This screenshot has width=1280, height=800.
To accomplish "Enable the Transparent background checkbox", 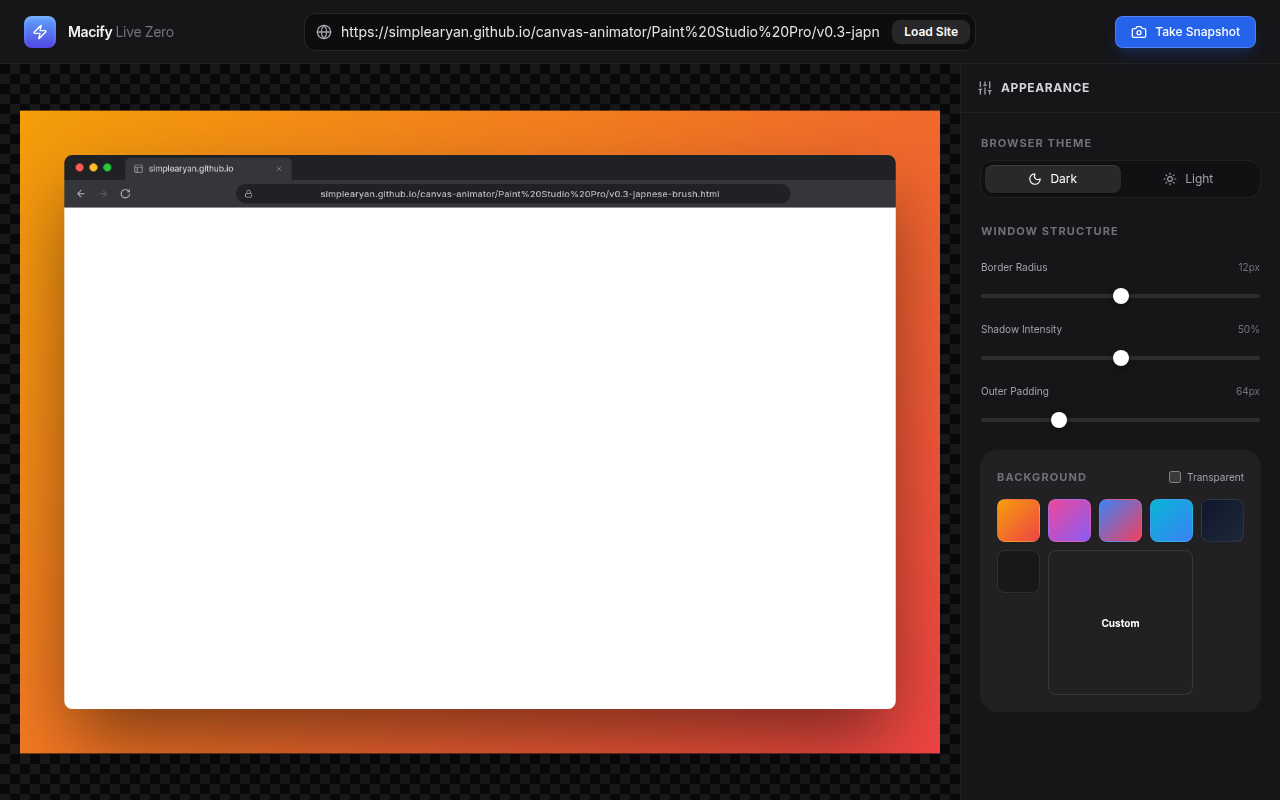I will pyautogui.click(x=1175, y=477).
